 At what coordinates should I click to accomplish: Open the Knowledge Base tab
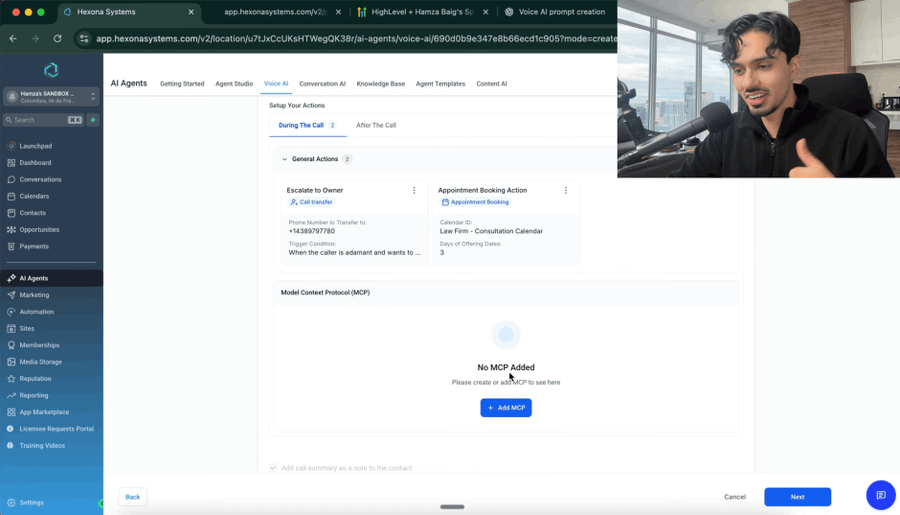click(381, 84)
